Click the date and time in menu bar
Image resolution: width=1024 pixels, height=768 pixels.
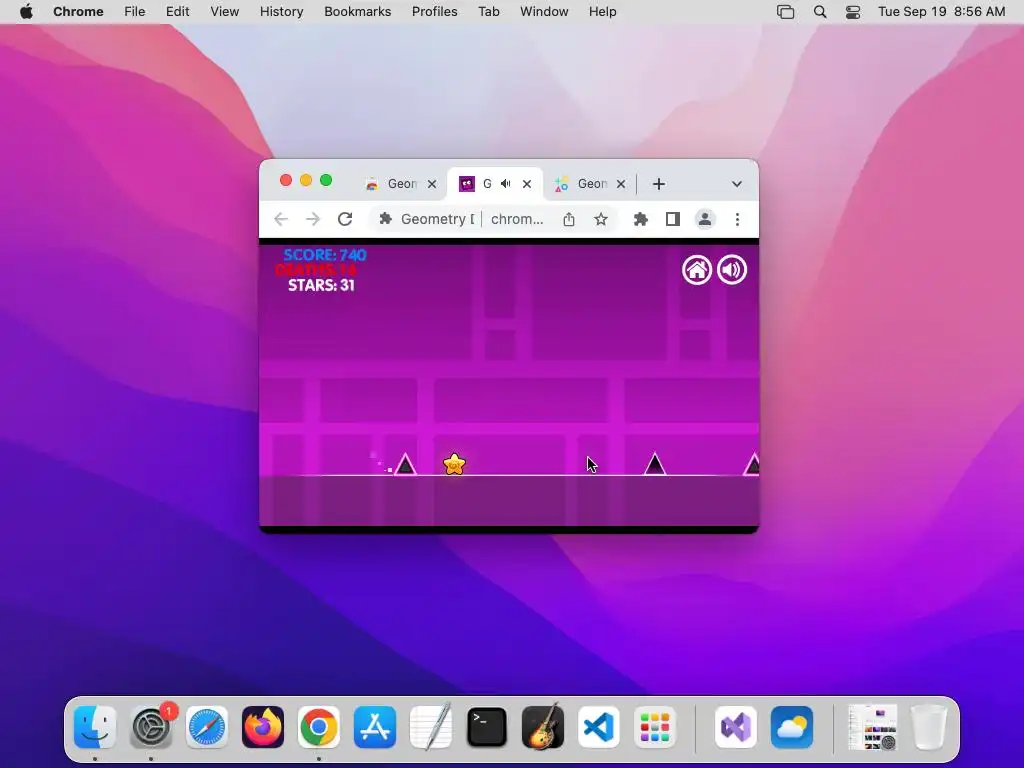(x=941, y=12)
